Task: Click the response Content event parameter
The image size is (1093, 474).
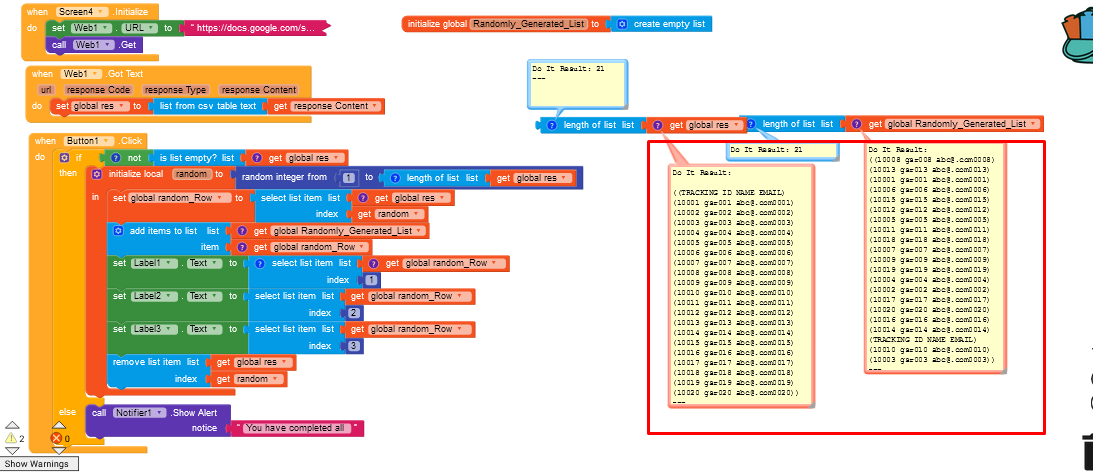Action: tap(258, 90)
